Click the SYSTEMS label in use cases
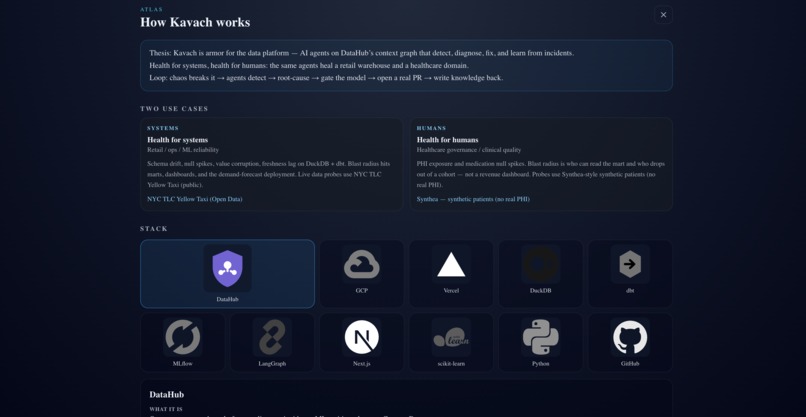Viewport: 806px width, 417px height. [163, 128]
